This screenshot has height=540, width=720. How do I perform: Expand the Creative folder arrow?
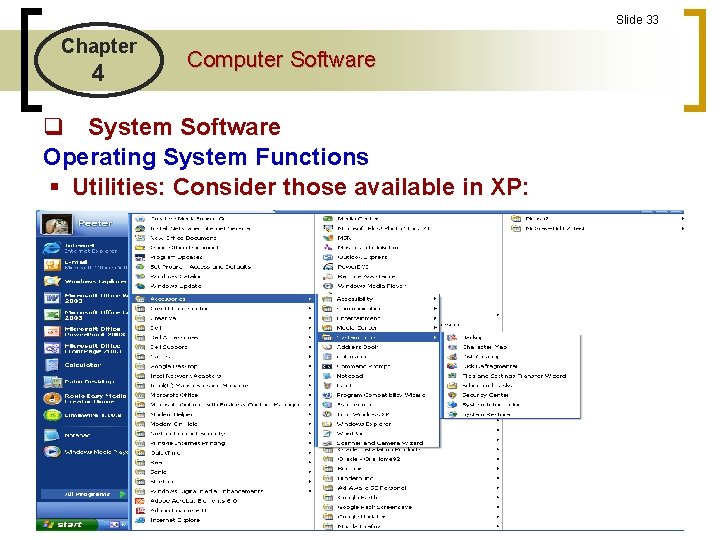310,318
